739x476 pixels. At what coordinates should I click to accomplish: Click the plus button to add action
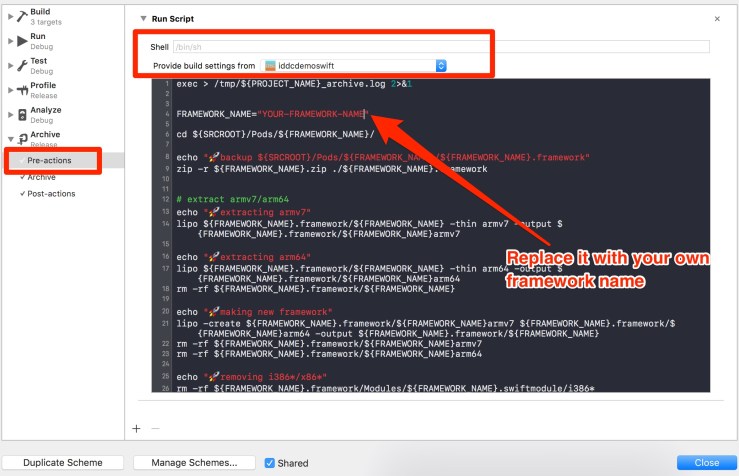click(x=136, y=428)
